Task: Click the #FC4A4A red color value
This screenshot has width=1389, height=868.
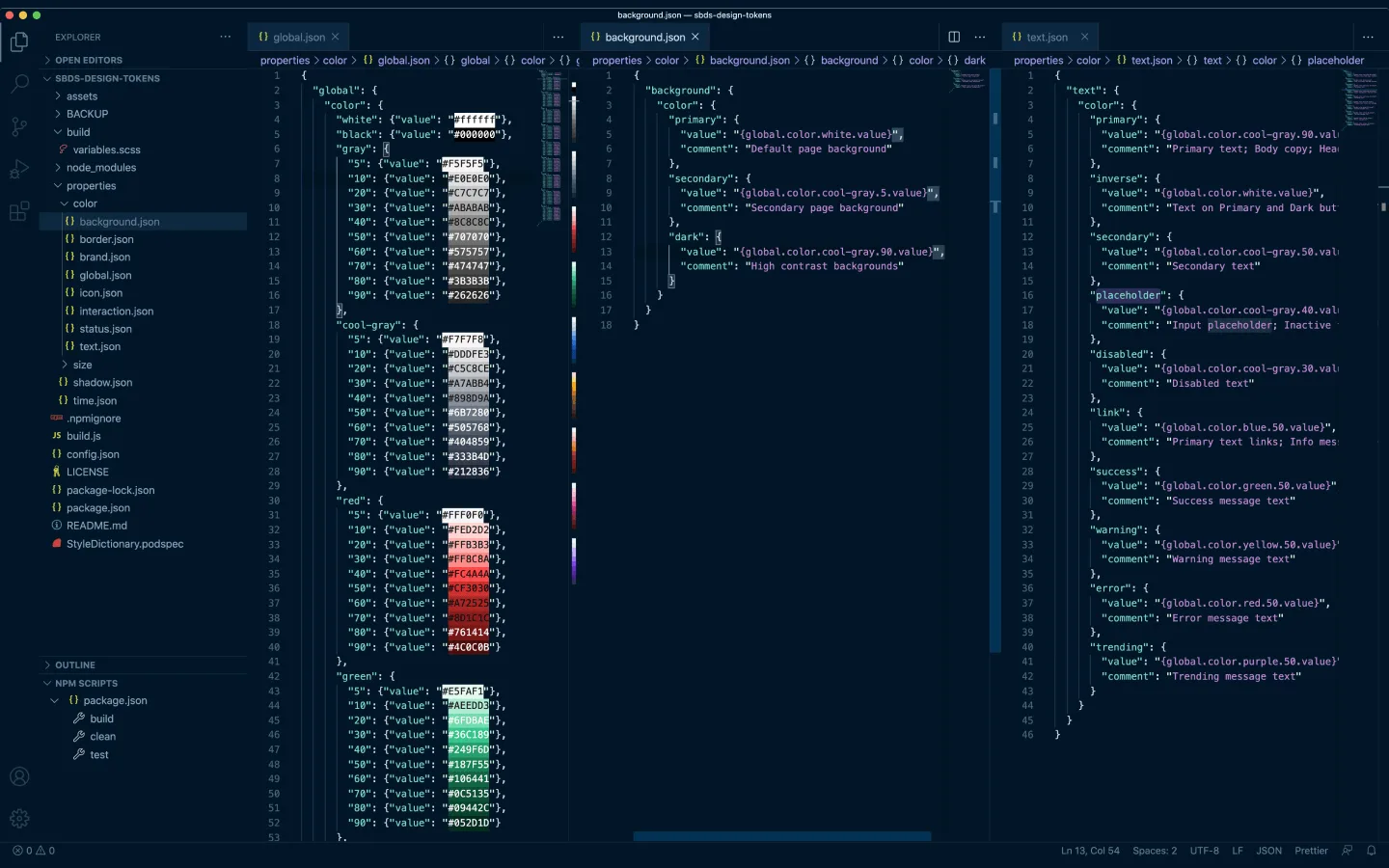Action: click(x=469, y=574)
